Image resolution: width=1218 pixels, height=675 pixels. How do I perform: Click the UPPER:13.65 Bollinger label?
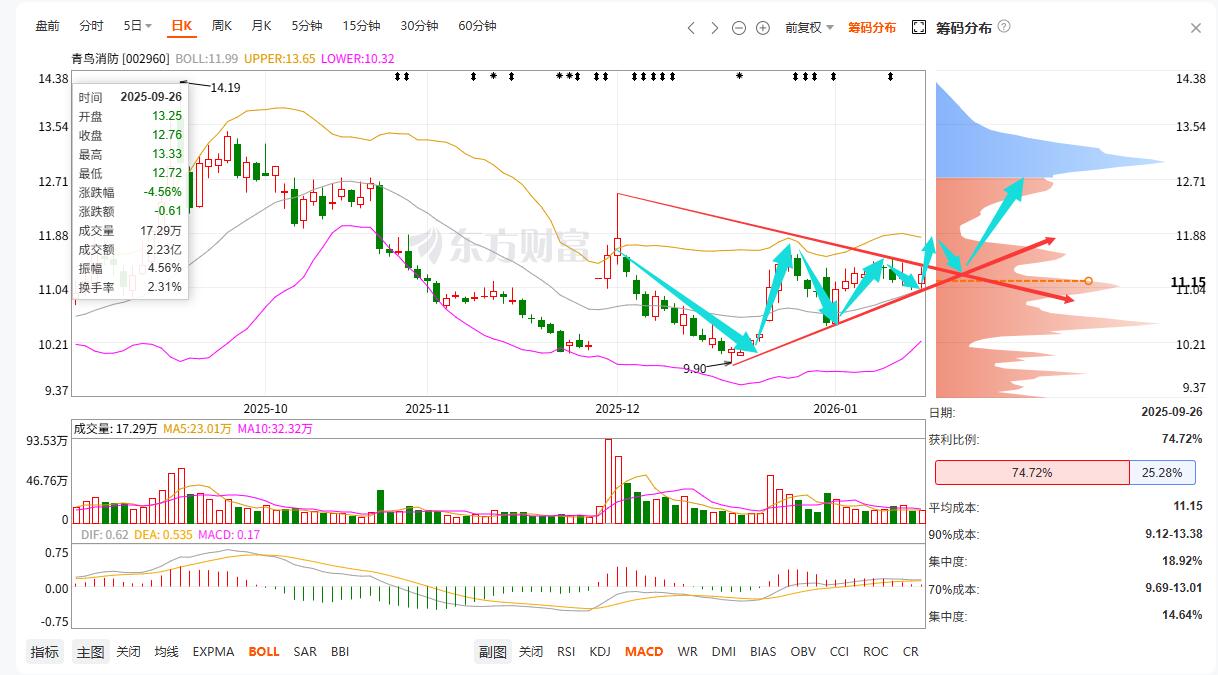click(280, 59)
